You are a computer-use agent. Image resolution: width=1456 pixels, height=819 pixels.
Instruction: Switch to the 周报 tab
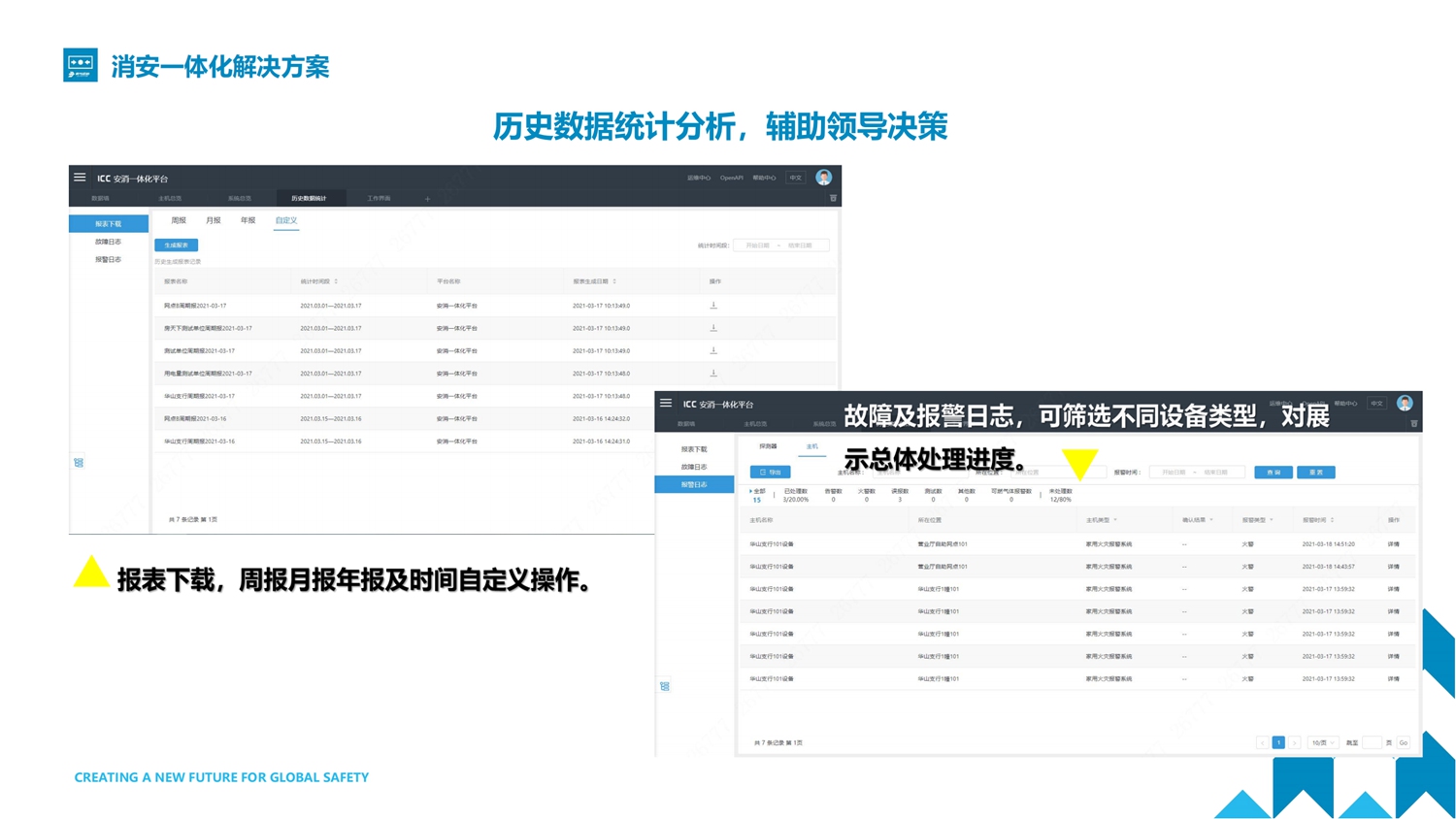click(x=179, y=220)
